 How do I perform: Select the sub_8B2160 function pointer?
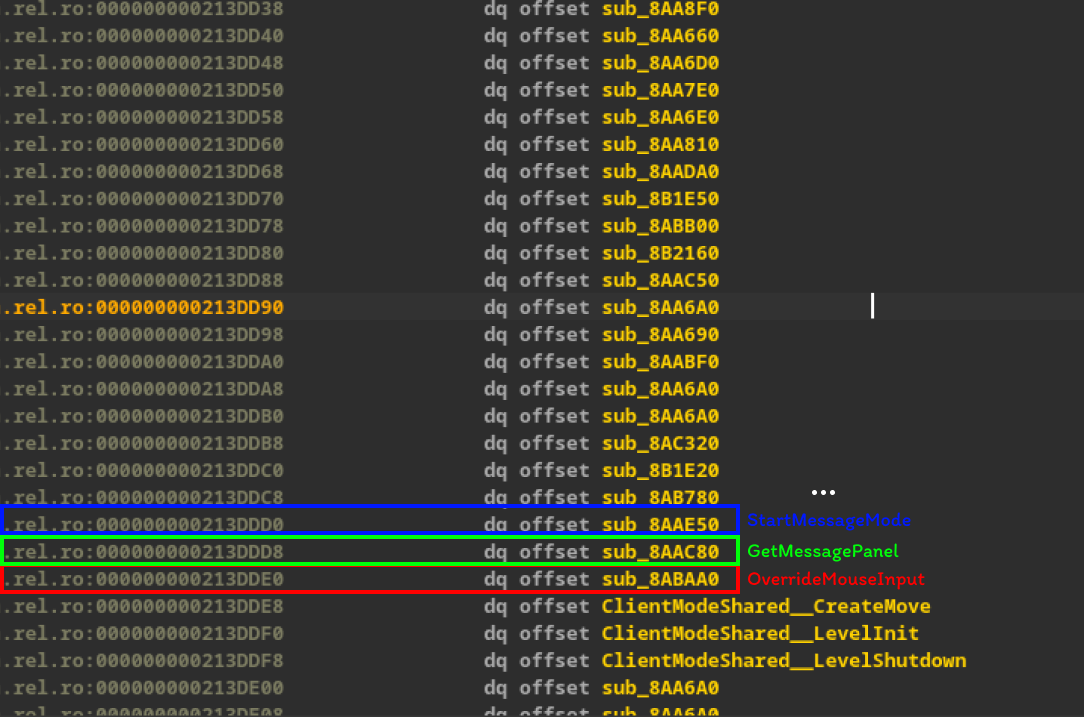(660, 253)
